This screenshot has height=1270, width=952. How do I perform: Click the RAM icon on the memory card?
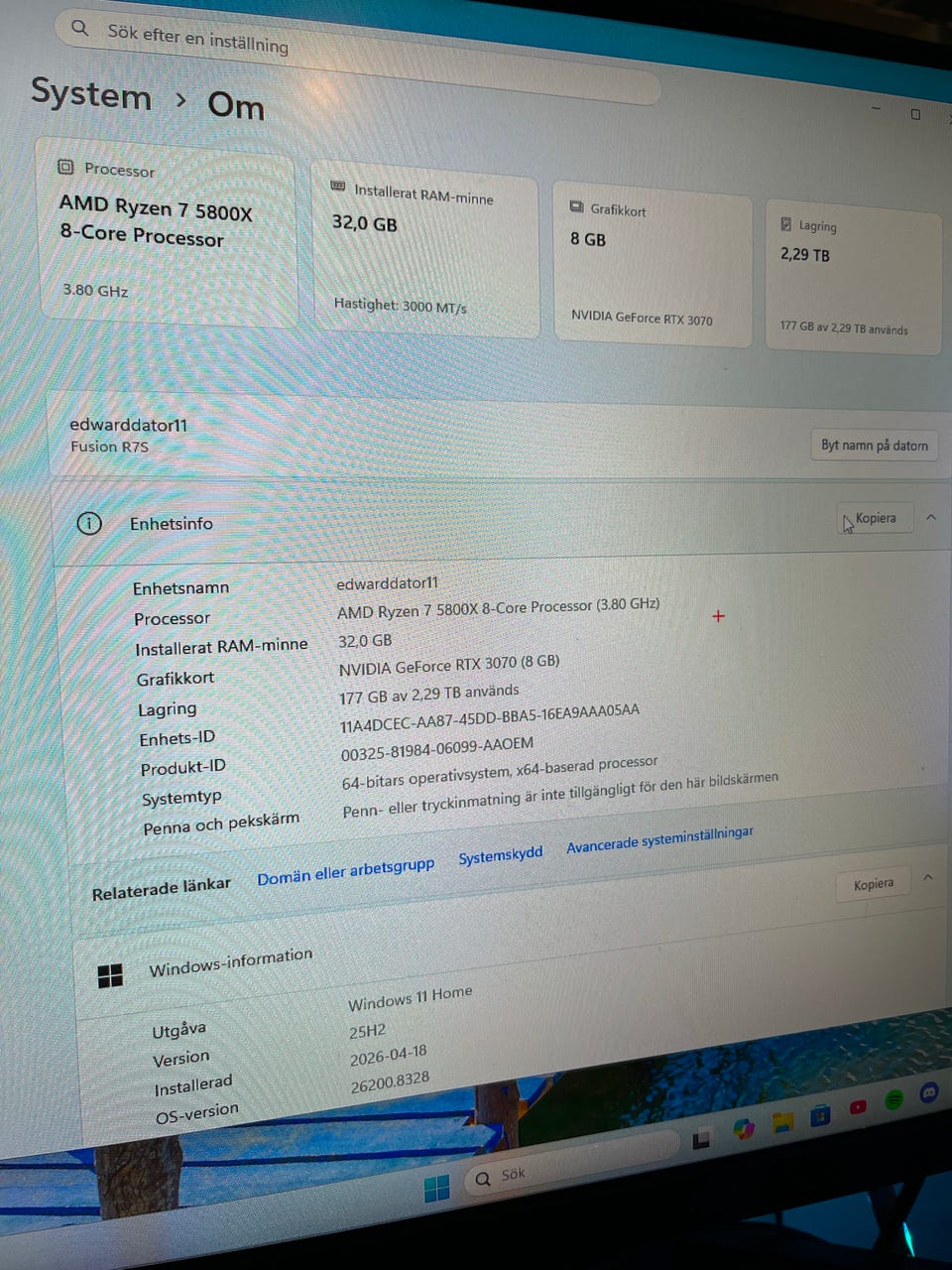point(337,187)
